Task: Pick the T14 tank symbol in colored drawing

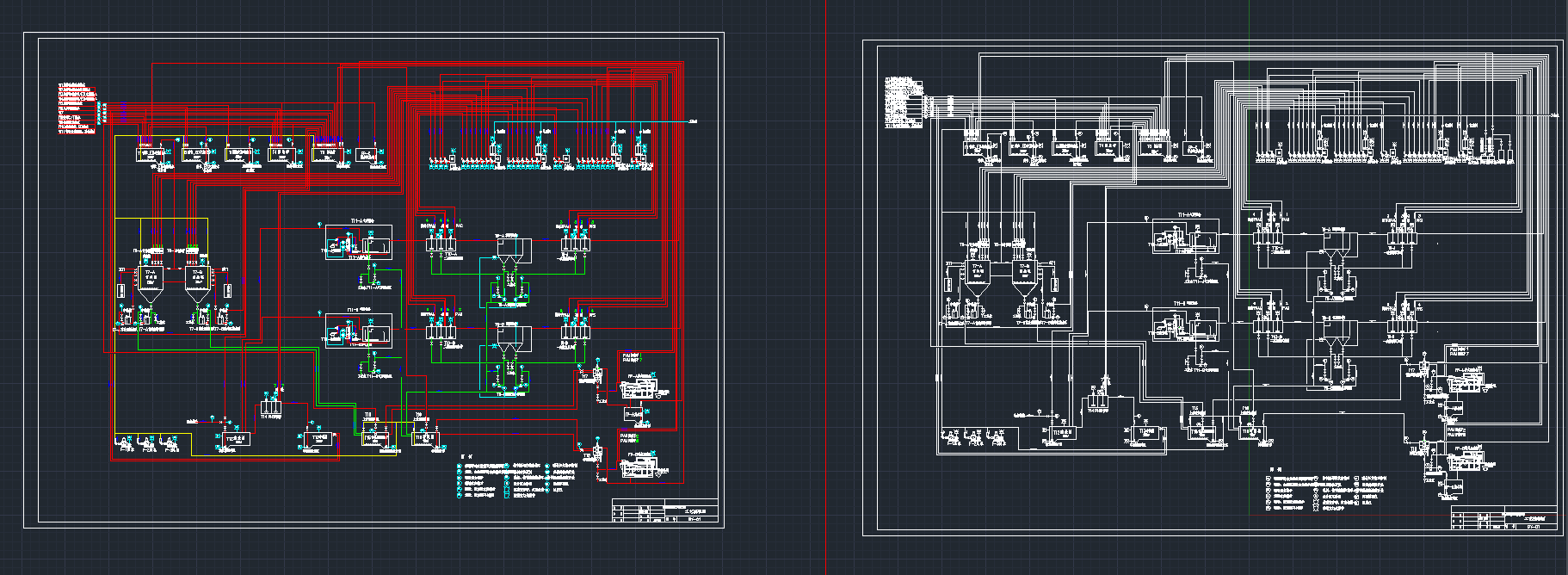Action: (272, 409)
